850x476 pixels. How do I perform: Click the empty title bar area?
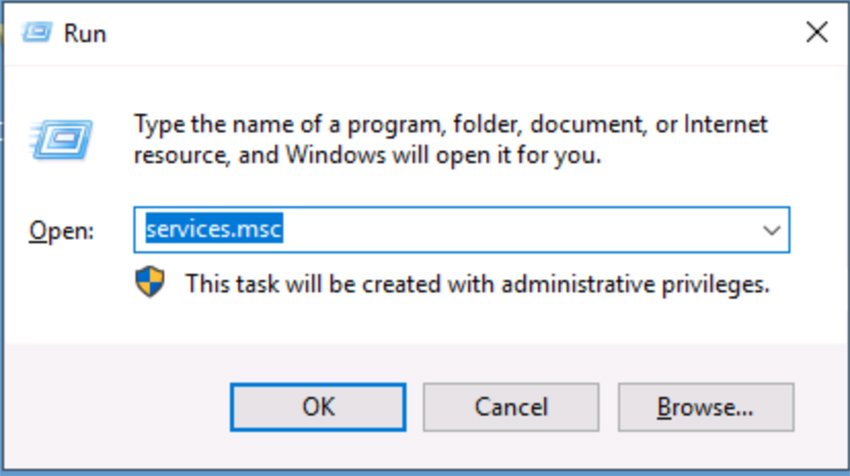tap(450, 32)
